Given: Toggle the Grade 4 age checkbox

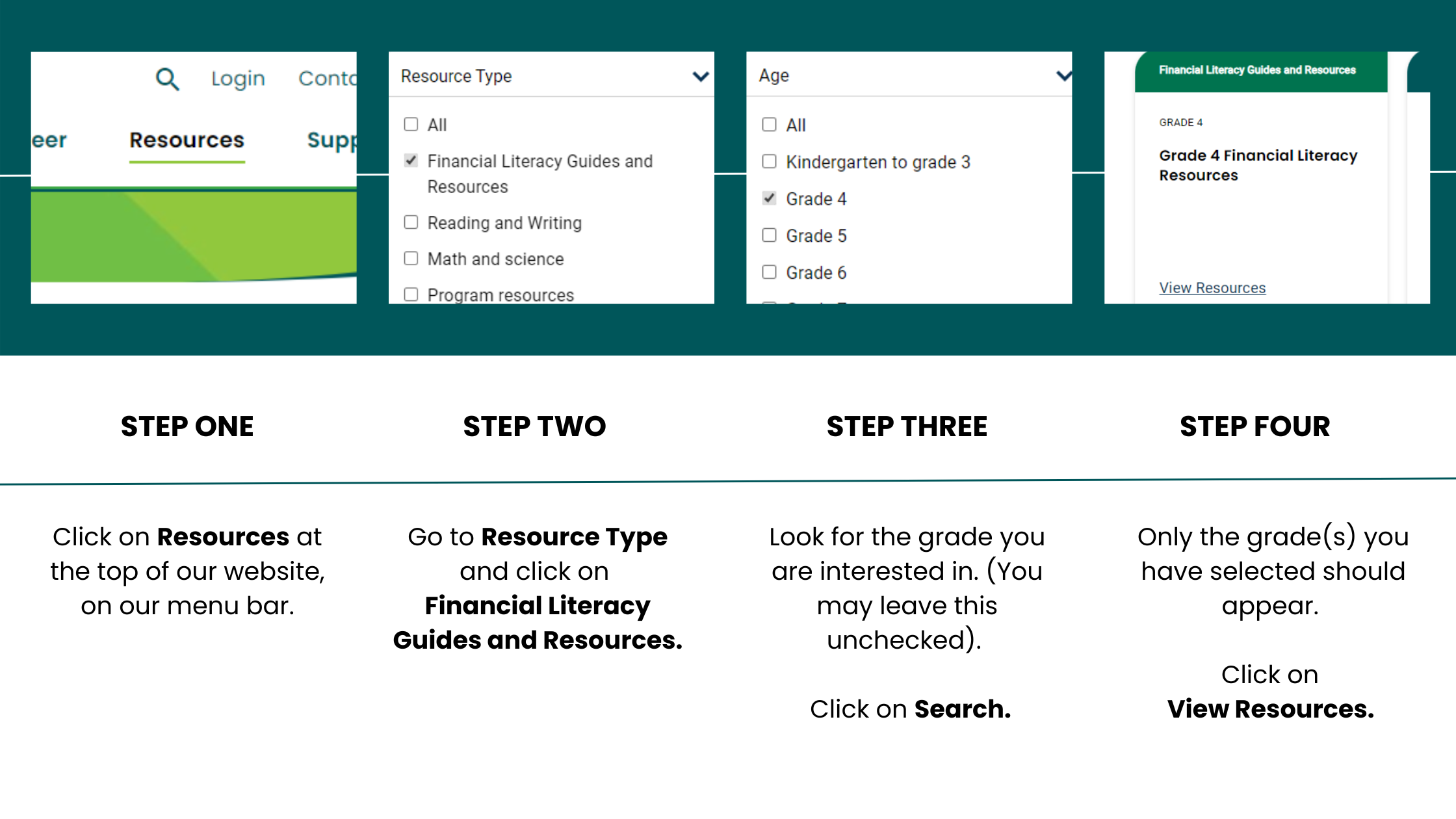Looking at the screenshot, I should click(769, 198).
